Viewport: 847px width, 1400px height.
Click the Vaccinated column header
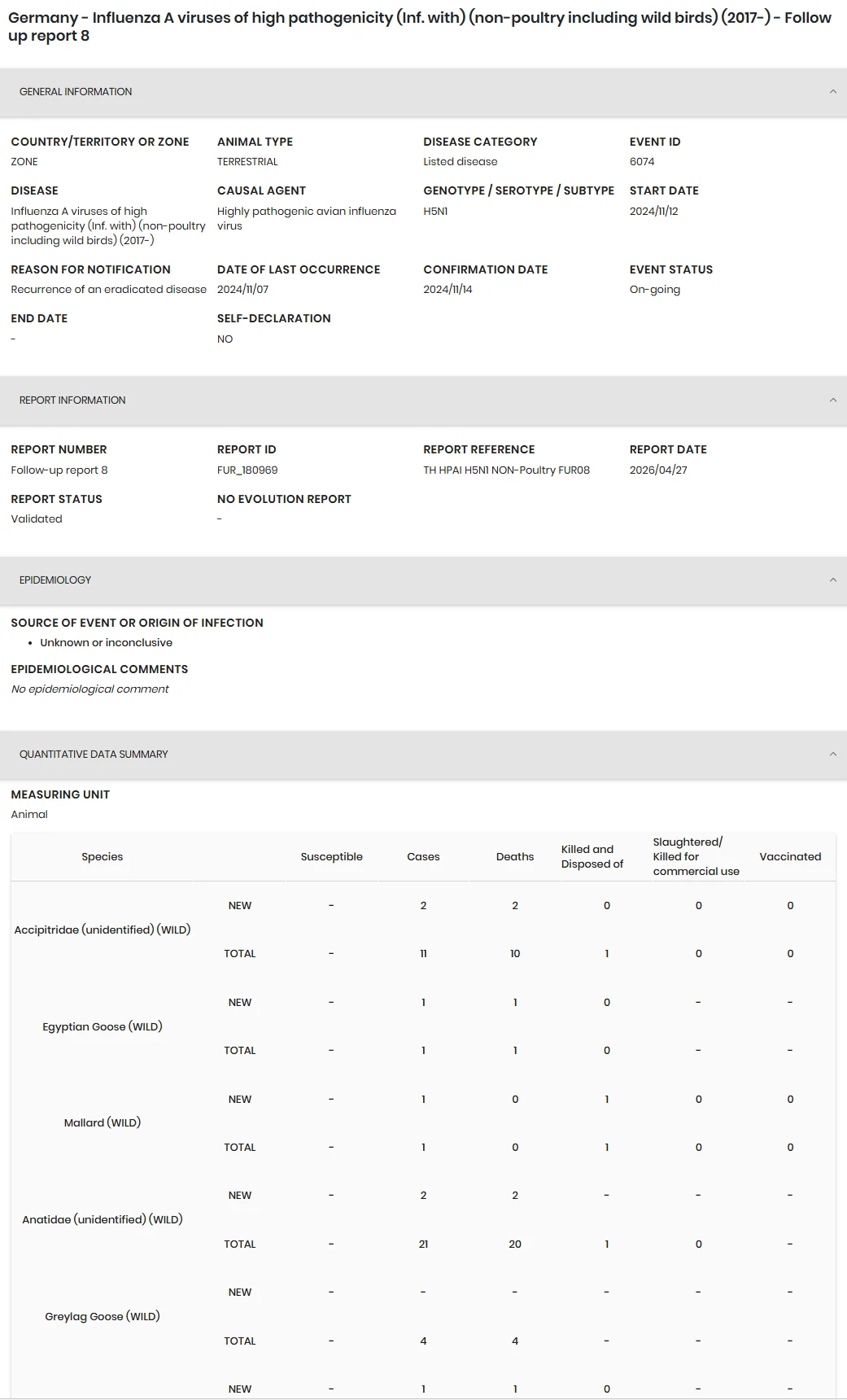tap(790, 857)
